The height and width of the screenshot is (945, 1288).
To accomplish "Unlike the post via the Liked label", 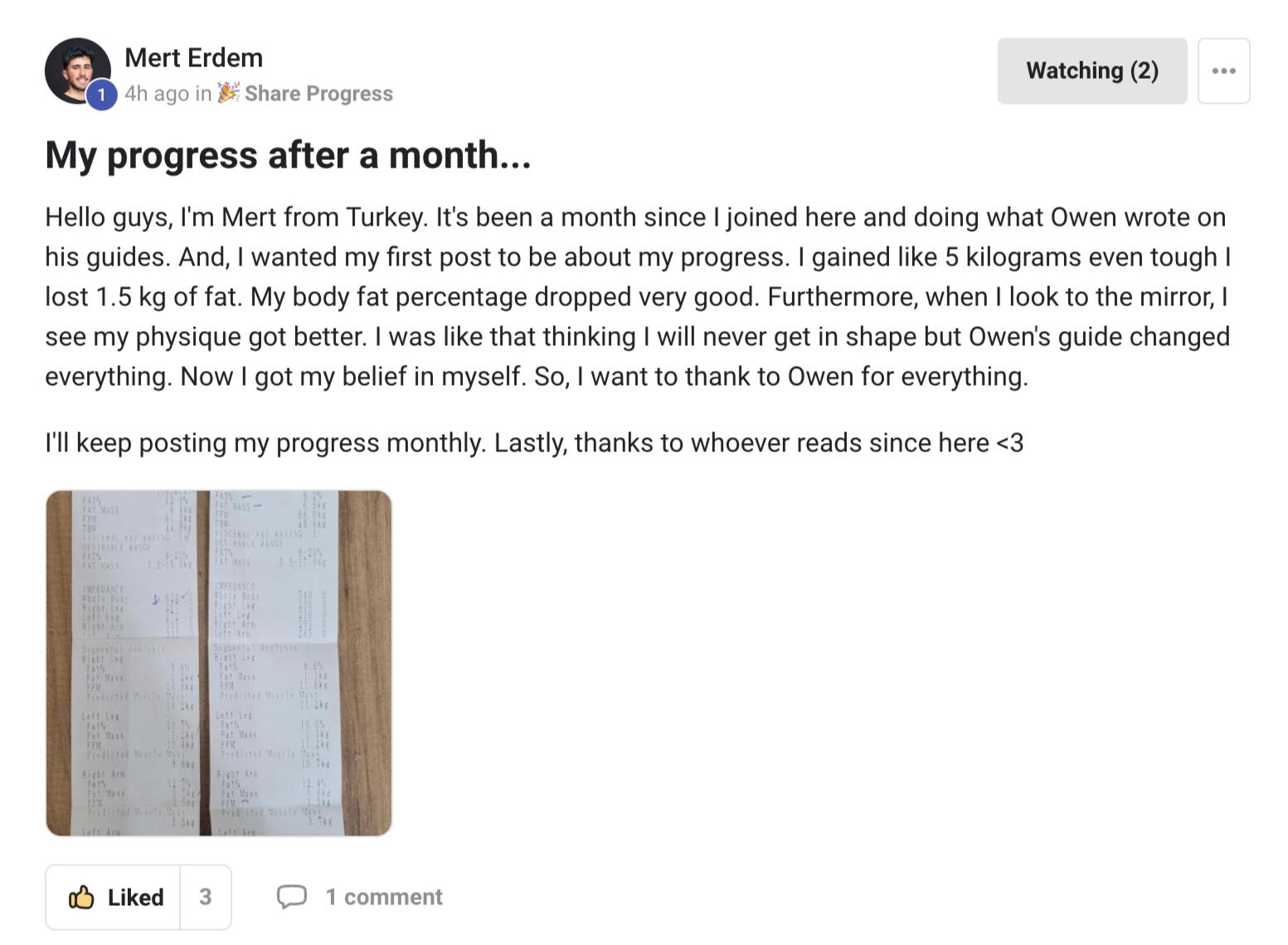I will pyautogui.click(x=135, y=897).
